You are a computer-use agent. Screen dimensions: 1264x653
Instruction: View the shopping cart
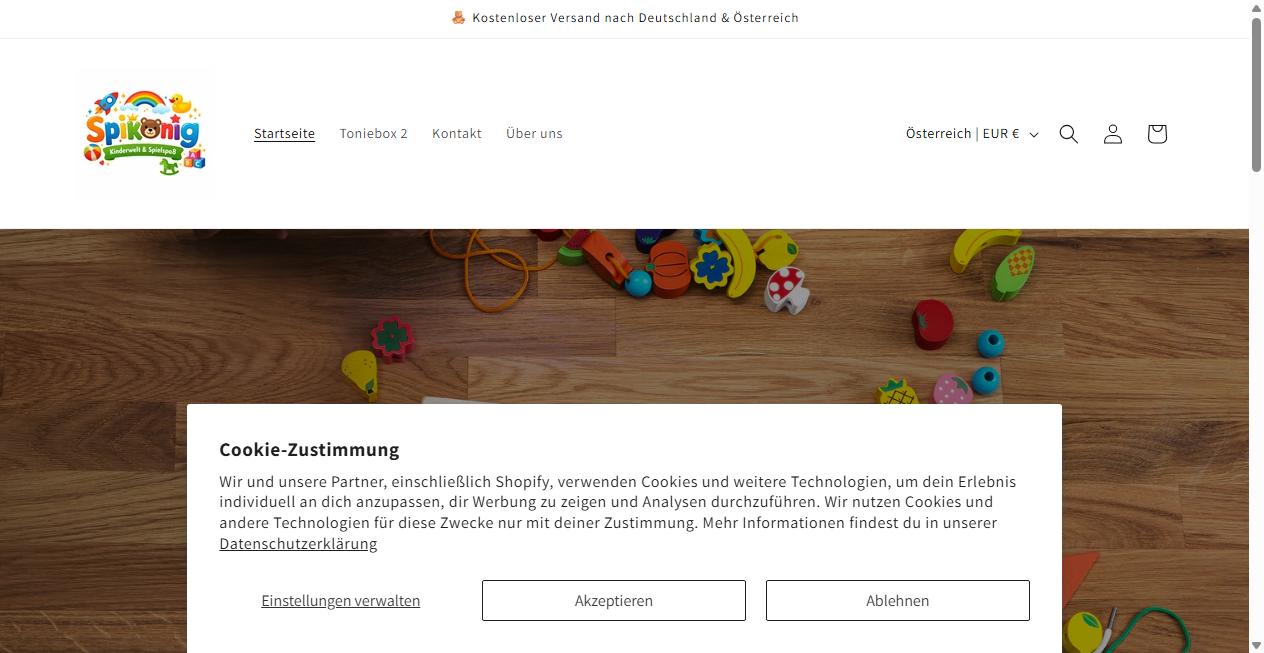[x=1156, y=133]
